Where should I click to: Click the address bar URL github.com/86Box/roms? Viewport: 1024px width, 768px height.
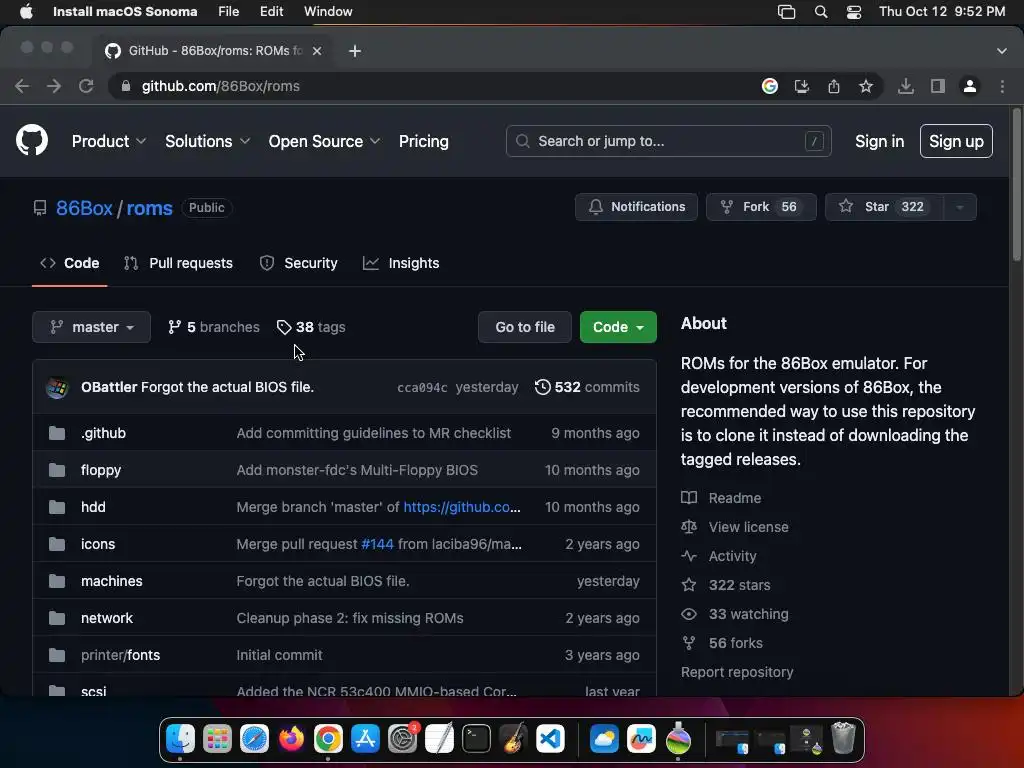[221, 86]
